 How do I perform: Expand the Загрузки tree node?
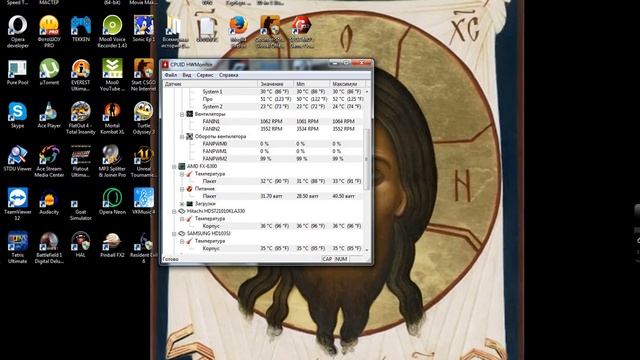[x=182, y=204]
